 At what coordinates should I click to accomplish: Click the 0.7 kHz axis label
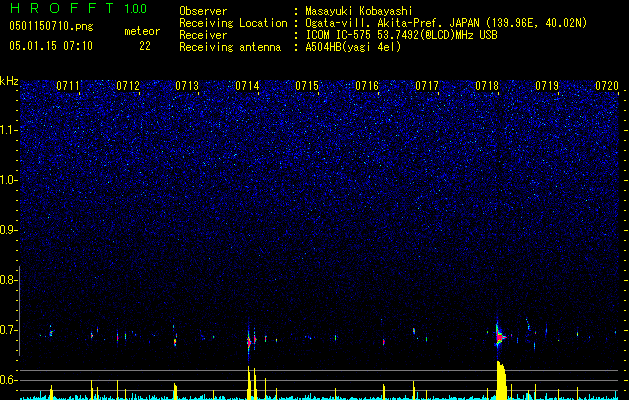pyautogui.click(x=9, y=330)
